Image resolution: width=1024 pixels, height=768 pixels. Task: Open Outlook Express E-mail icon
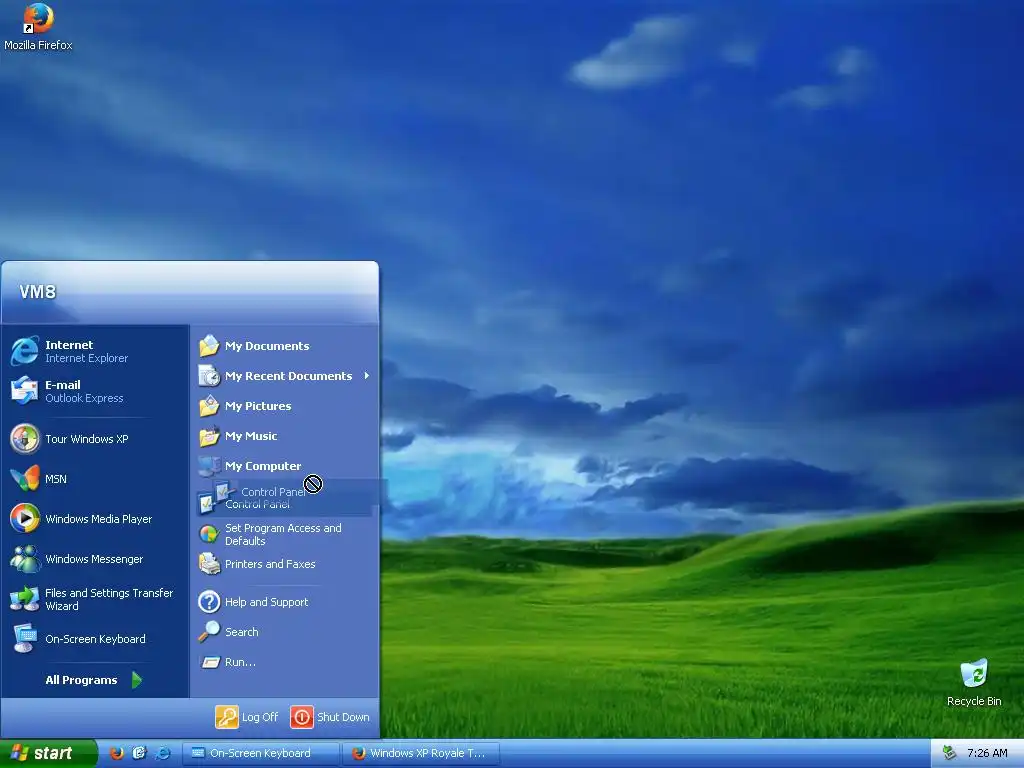click(x=25, y=391)
